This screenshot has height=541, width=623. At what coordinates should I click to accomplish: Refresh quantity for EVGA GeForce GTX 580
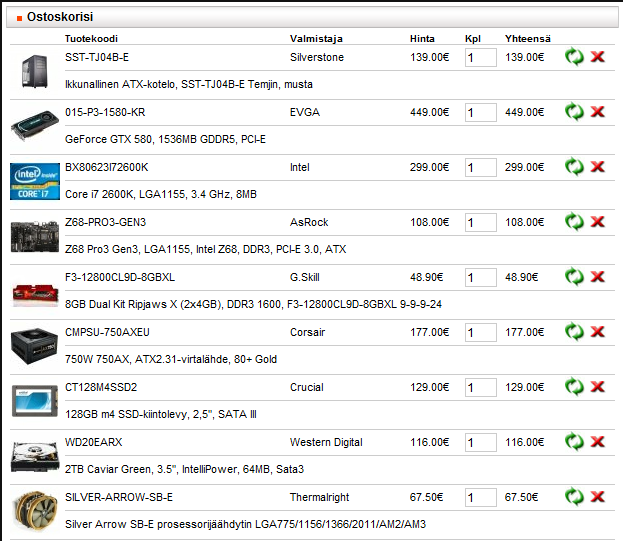pos(574,112)
